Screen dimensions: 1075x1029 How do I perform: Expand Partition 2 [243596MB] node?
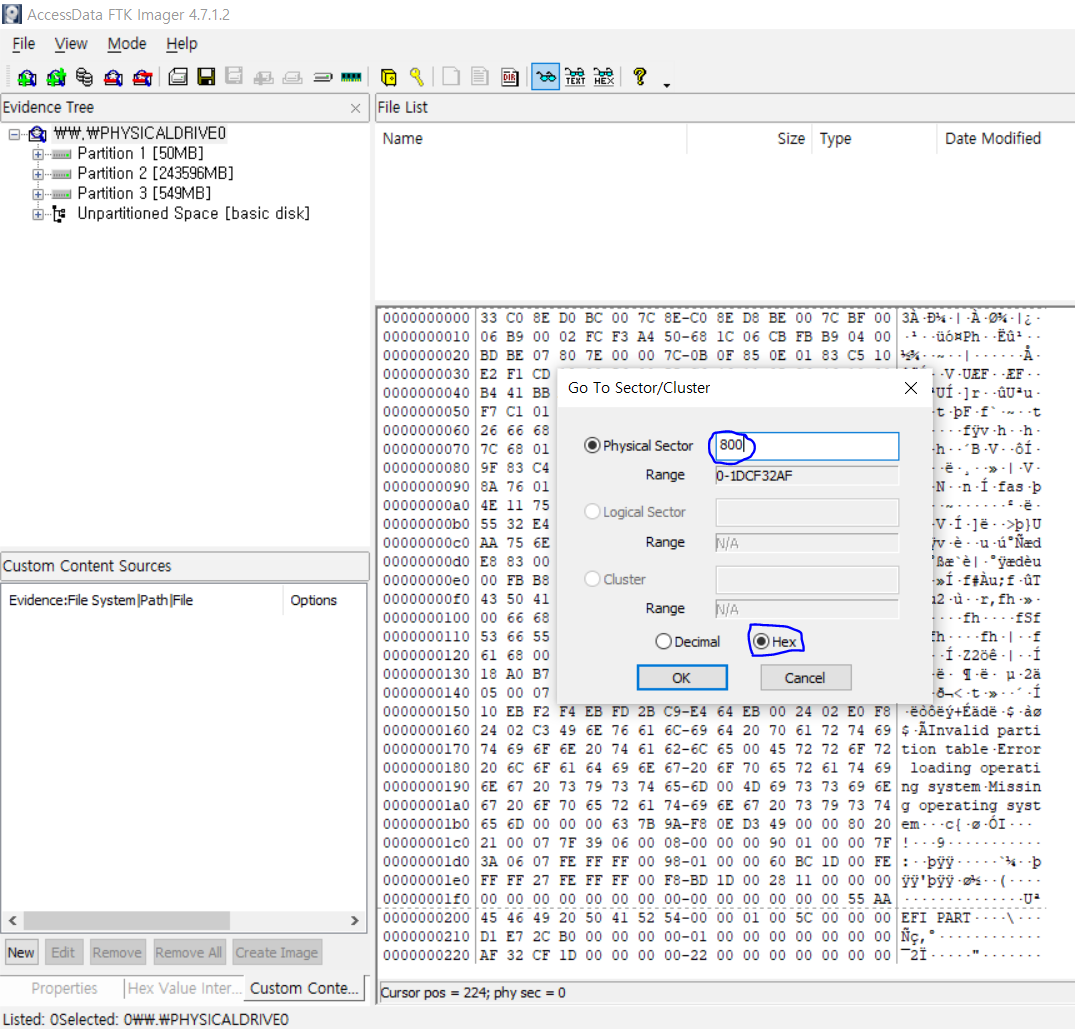click(38, 174)
